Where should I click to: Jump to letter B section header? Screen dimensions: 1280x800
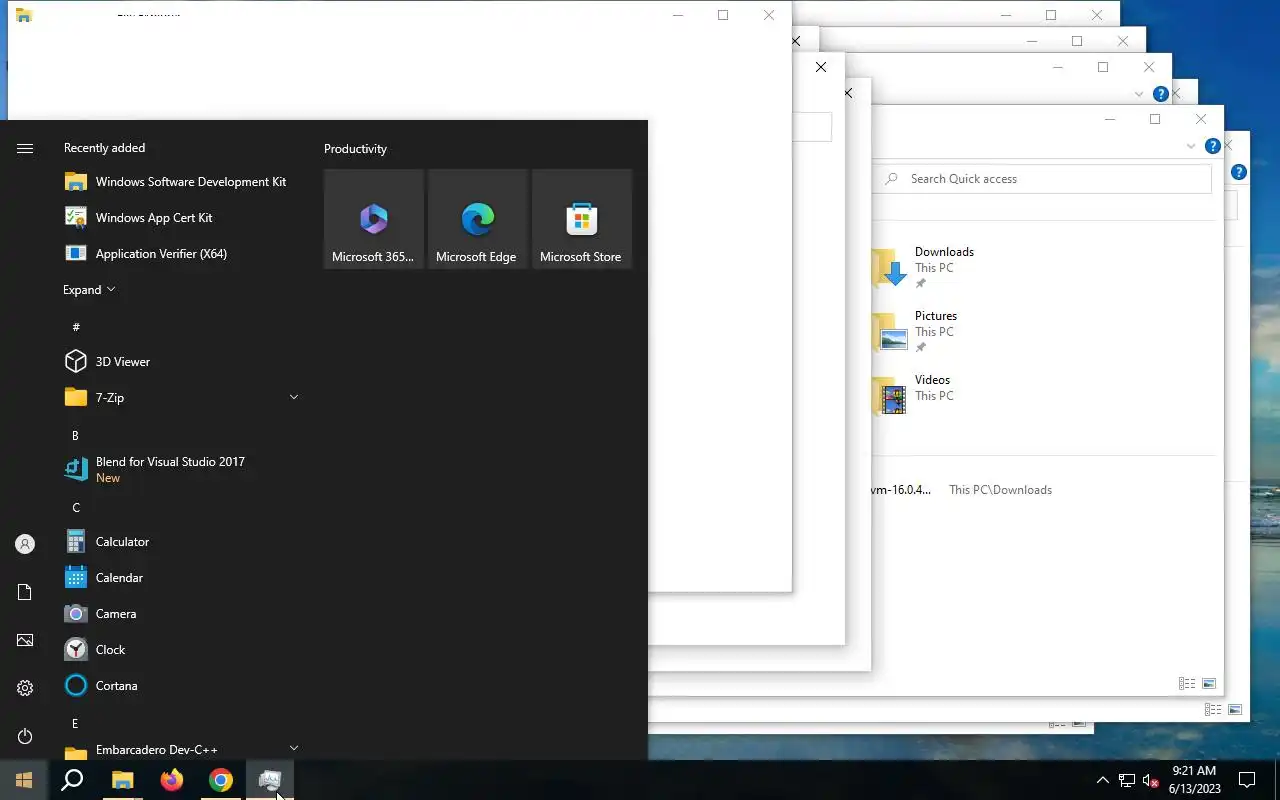(x=76, y=436)
